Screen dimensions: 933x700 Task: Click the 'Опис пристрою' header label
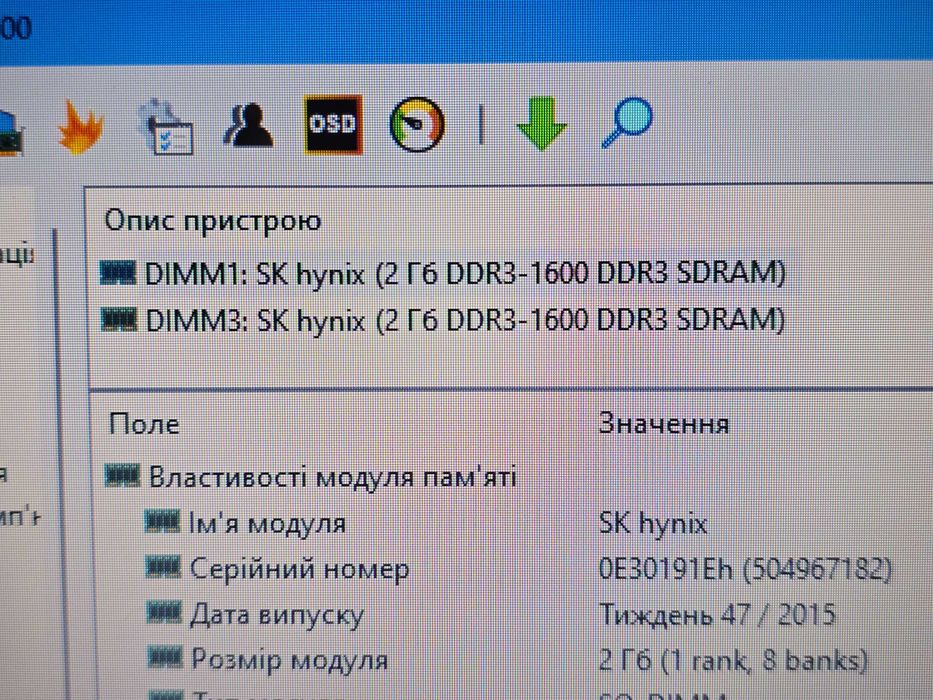coord(213,221)
